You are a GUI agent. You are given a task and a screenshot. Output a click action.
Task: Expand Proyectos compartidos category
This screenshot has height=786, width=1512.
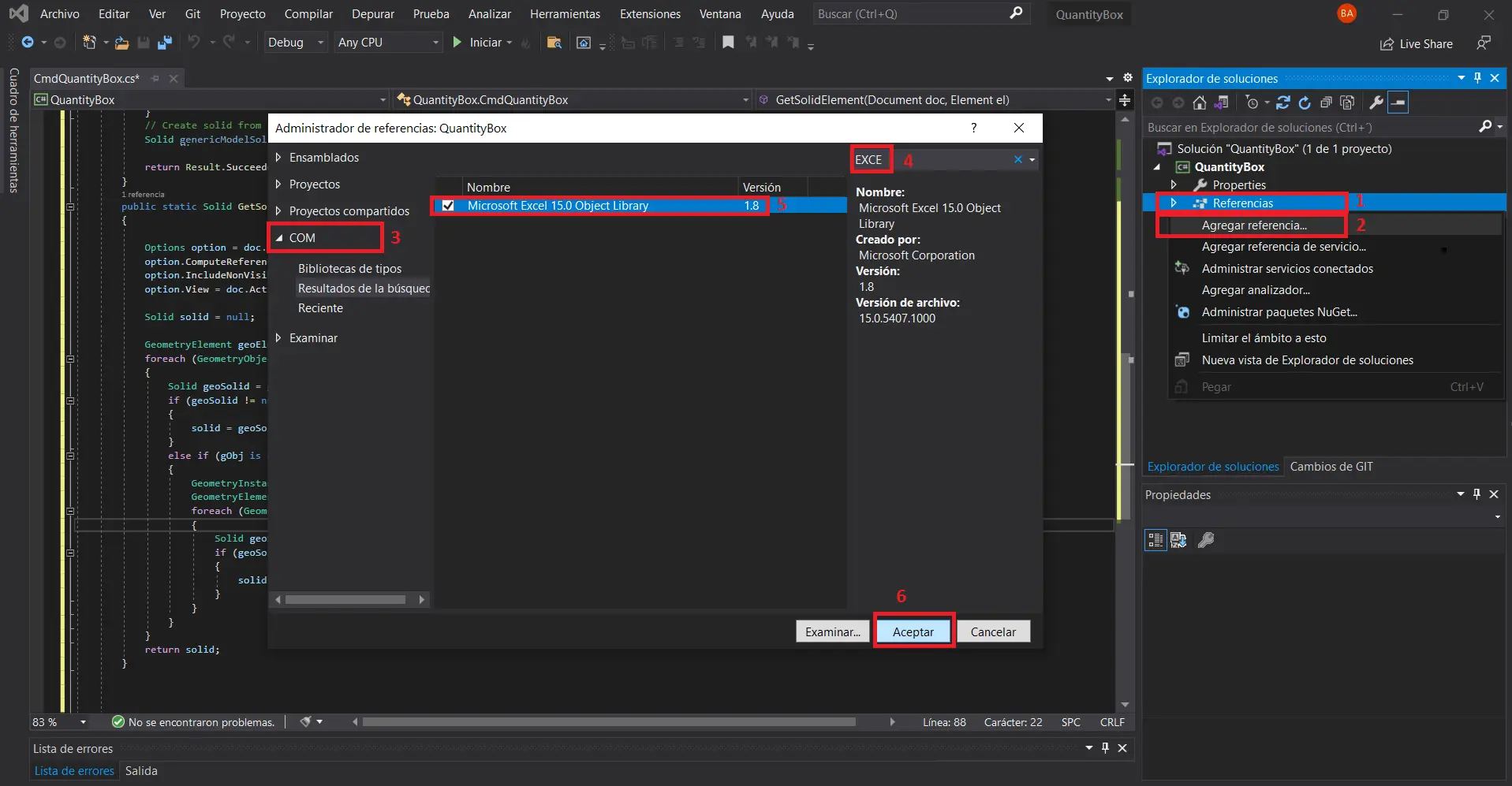[278, 211]
